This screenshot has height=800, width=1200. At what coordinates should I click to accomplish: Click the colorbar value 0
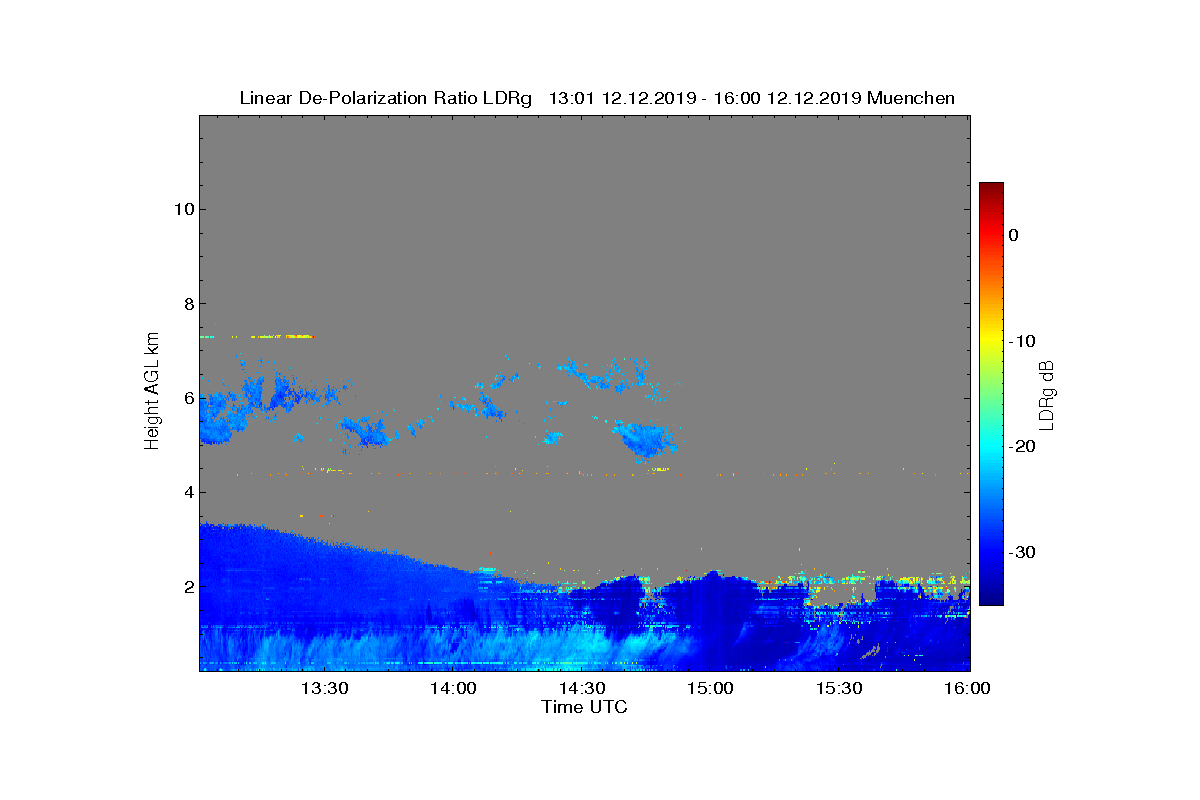coord(1013,235)
